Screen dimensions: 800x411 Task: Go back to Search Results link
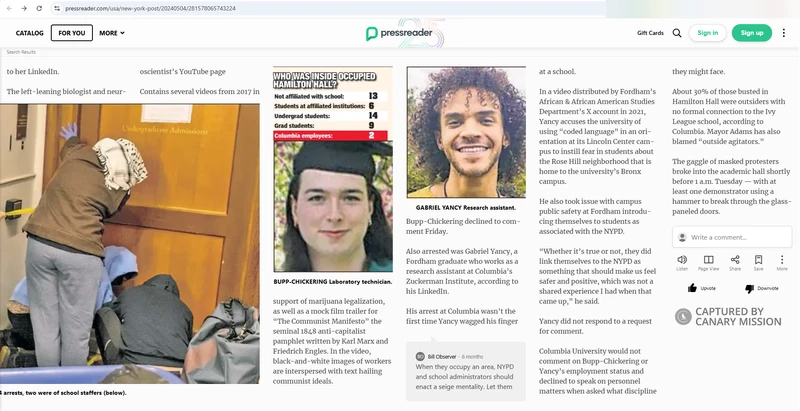pos(21,52)
